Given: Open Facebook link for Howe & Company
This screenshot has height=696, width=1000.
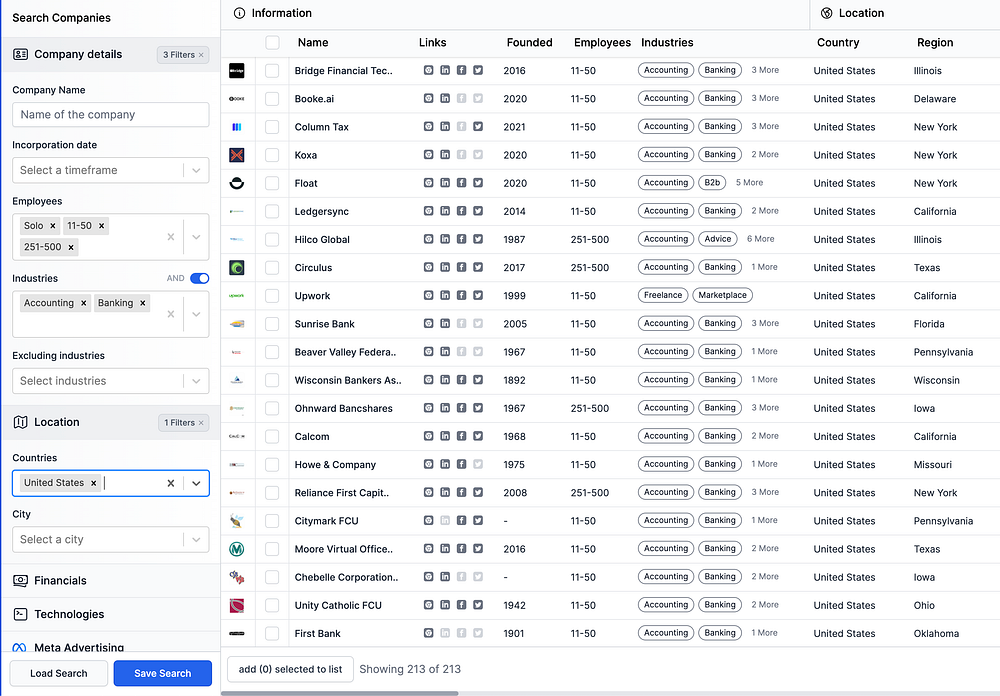Looking at the screenshot, I should pos(461,464).
